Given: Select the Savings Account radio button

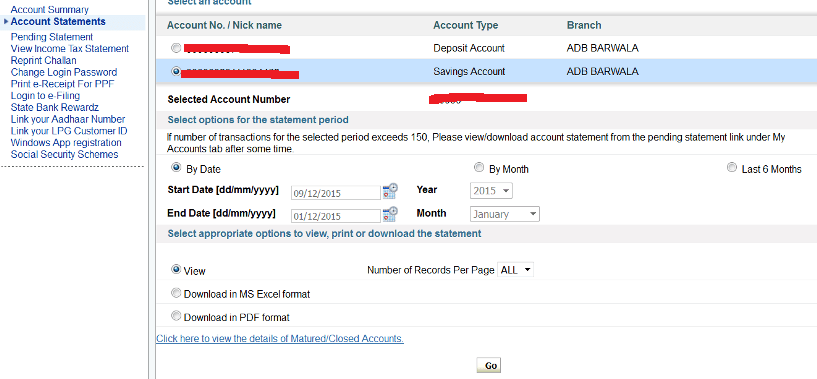Looking at the screenshot, I should click(x=176, y=71).
